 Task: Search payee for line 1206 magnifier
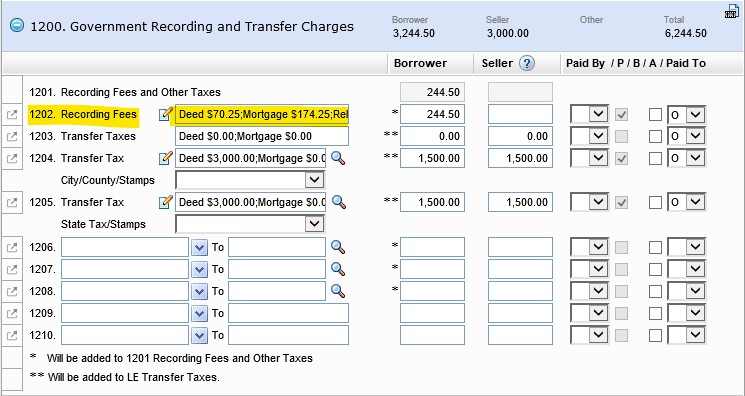[338, 247]
